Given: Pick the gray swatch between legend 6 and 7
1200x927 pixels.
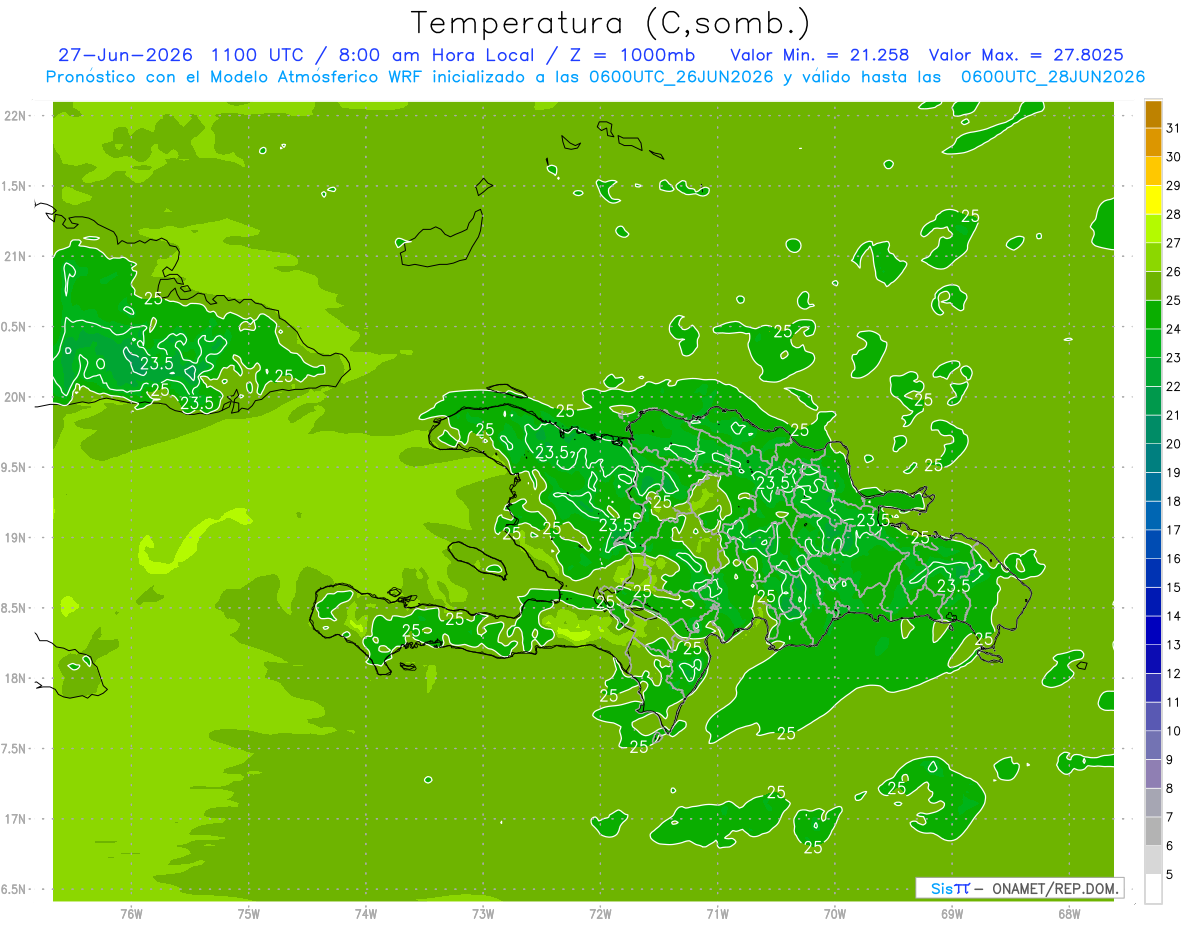Looking at the screenshot, I should pos(1153,832).
